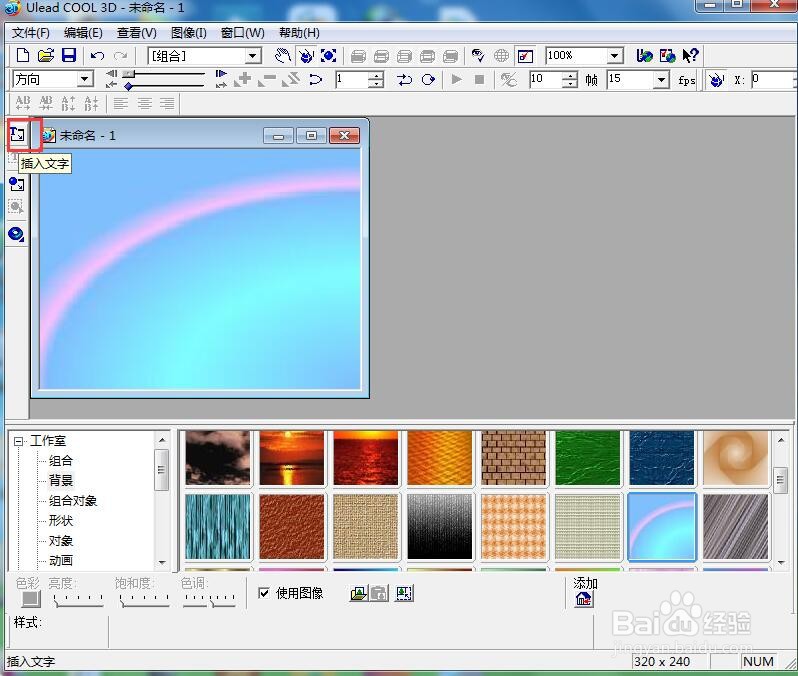The width and height of the screenshot is (798, 676).
Task: Click the align text left icon
Action: [121, 104]
